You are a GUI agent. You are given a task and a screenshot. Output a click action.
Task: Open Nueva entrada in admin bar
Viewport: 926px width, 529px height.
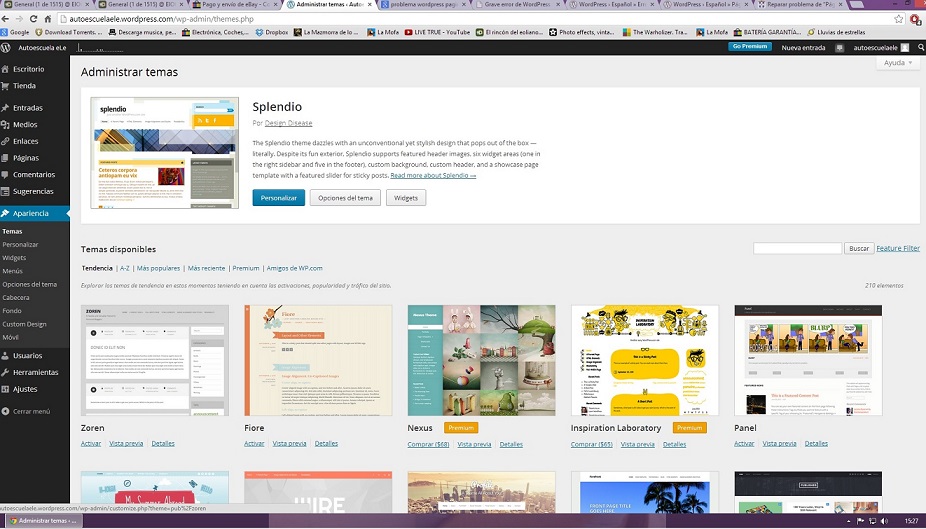pos(803,48)
